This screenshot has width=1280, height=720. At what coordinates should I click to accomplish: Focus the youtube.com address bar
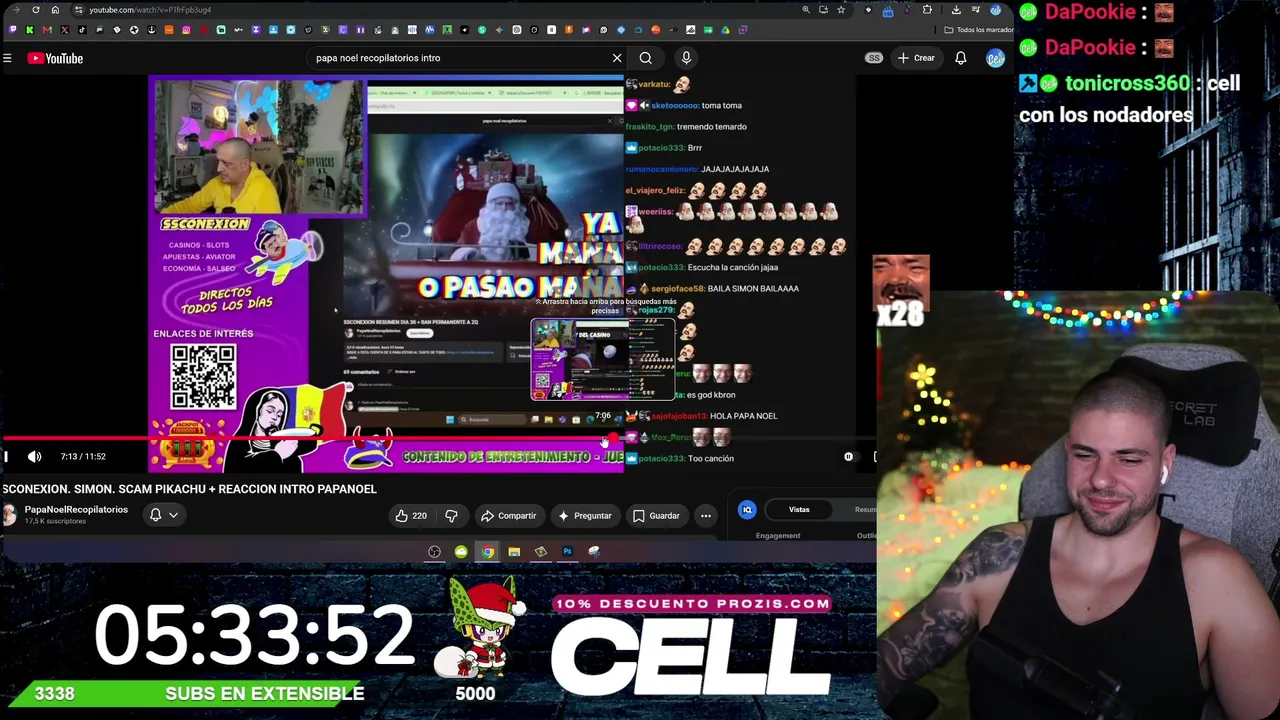(440, 10)
